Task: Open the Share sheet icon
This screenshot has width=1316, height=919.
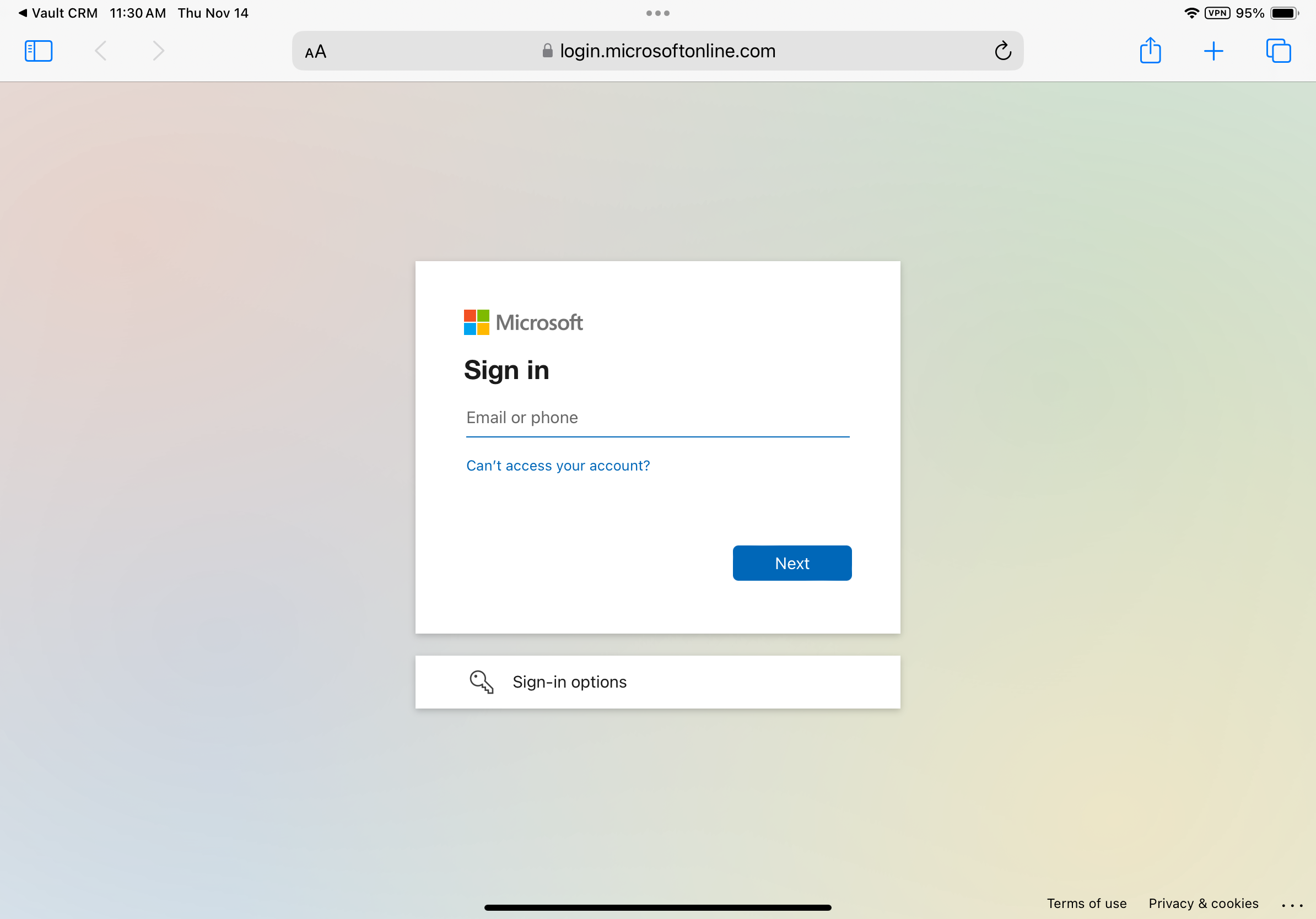Action: pyautogui.click(x=1150, y=51)
